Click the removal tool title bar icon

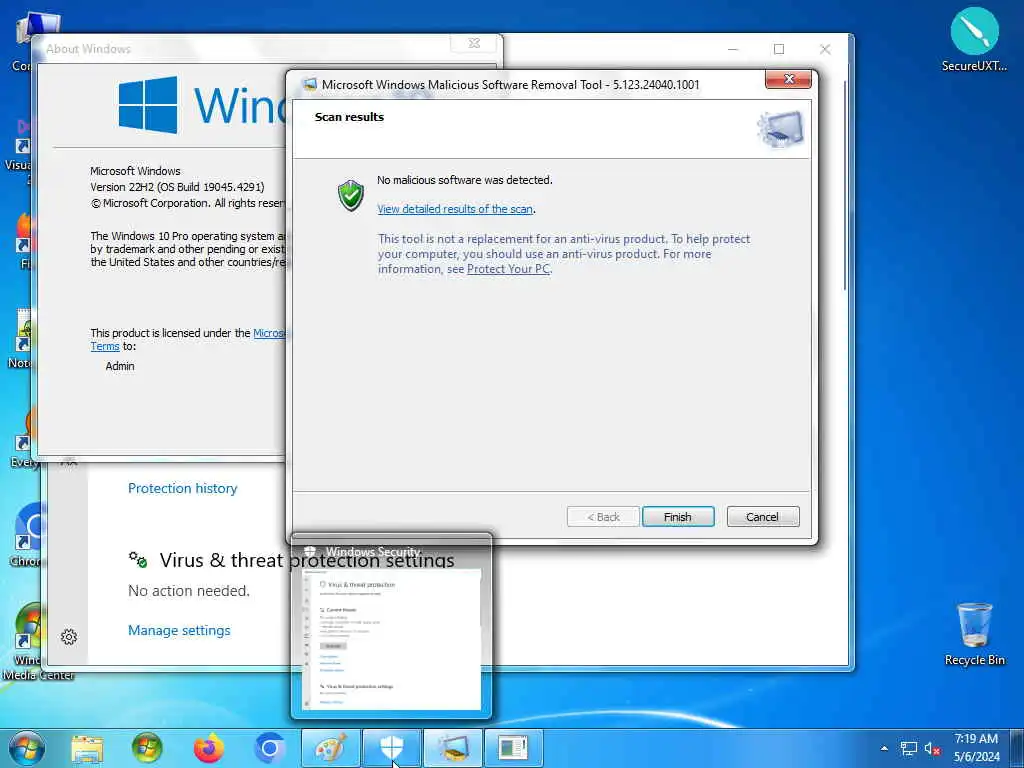310,85
